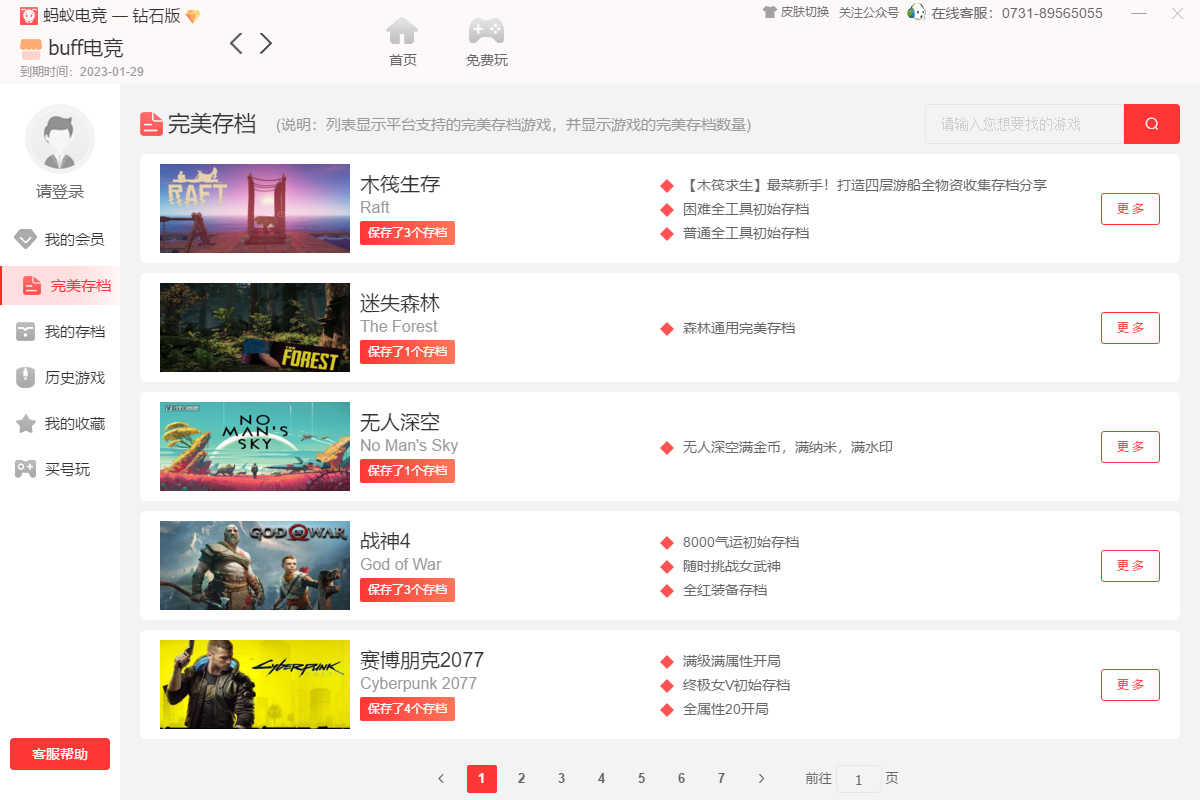Open save 终极女V初始存档
The width and height of the screenshot is (1200, 800).
click(736, 685)
